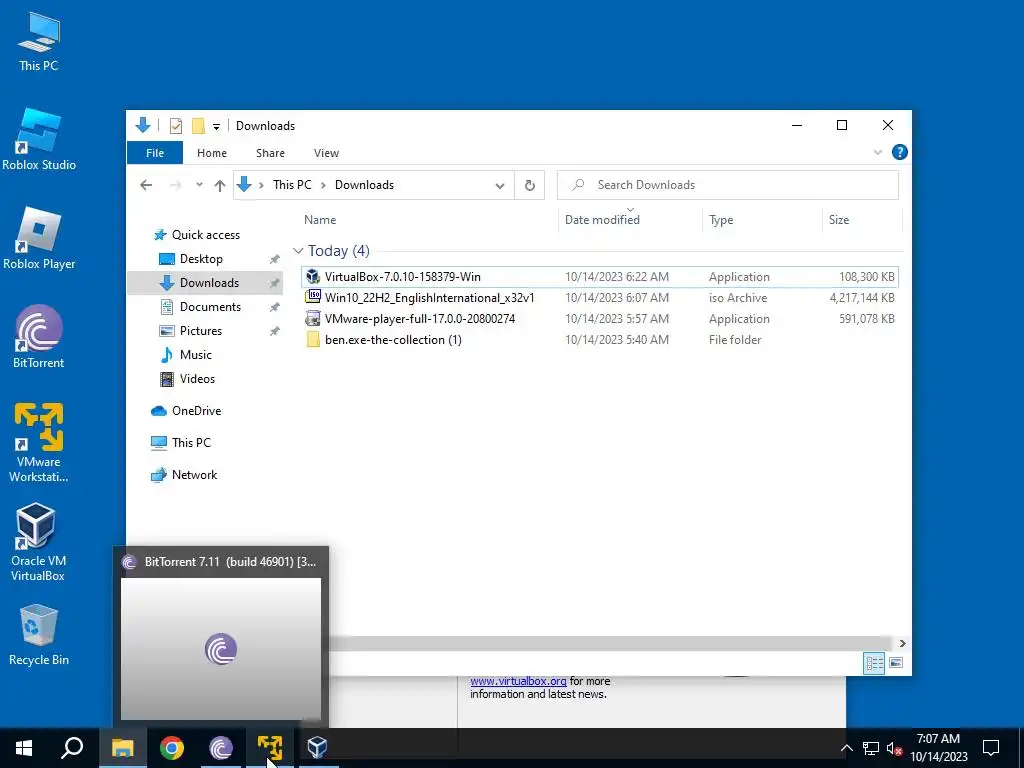Click in Search Downloads field
Screen dimensions: 1024x768
pyautogui.click(x=728, y=185)
